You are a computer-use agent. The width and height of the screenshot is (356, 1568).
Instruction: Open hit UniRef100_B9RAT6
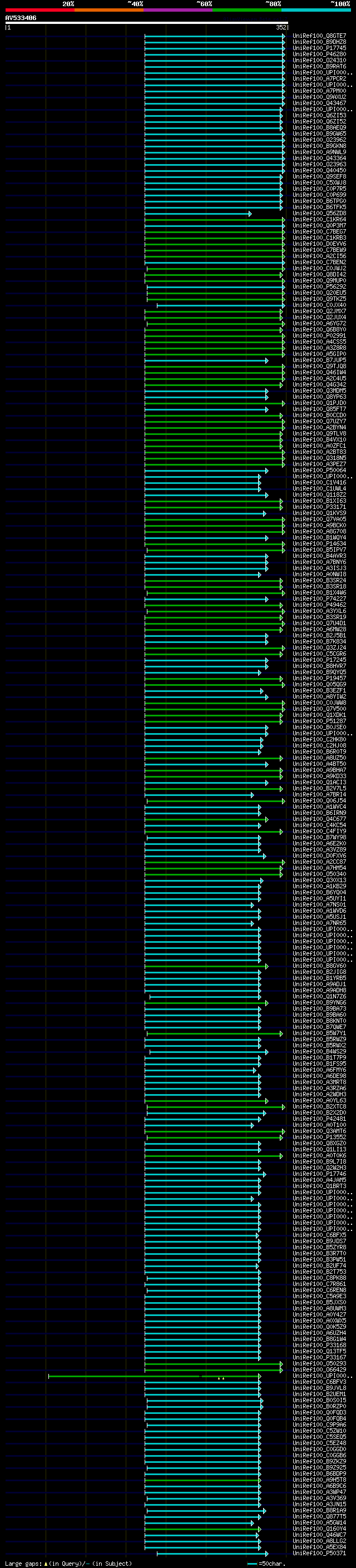[x=319, y=66]
